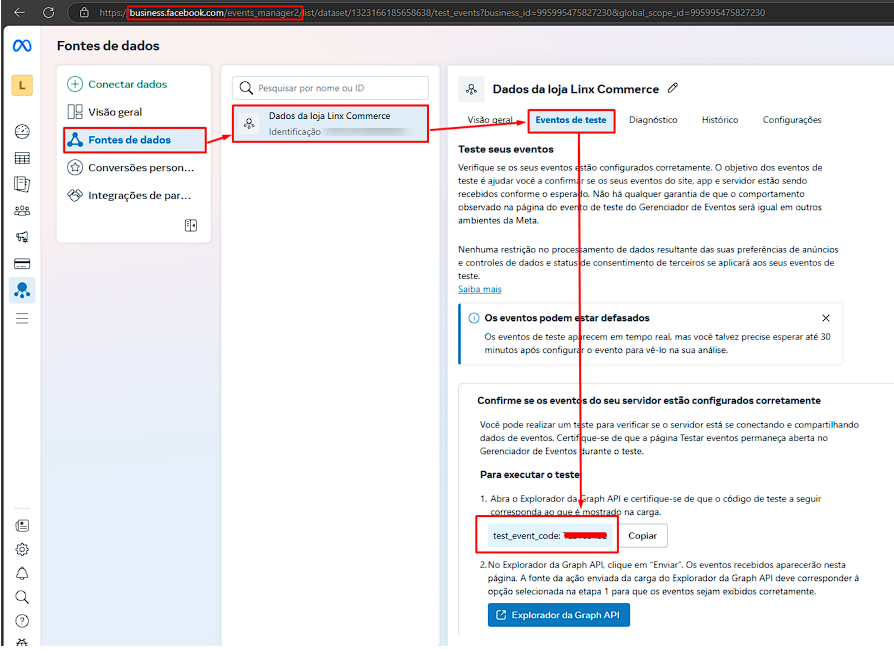Click the test_event_code value field
Screen dimensions: 894x653
(550, 536)
